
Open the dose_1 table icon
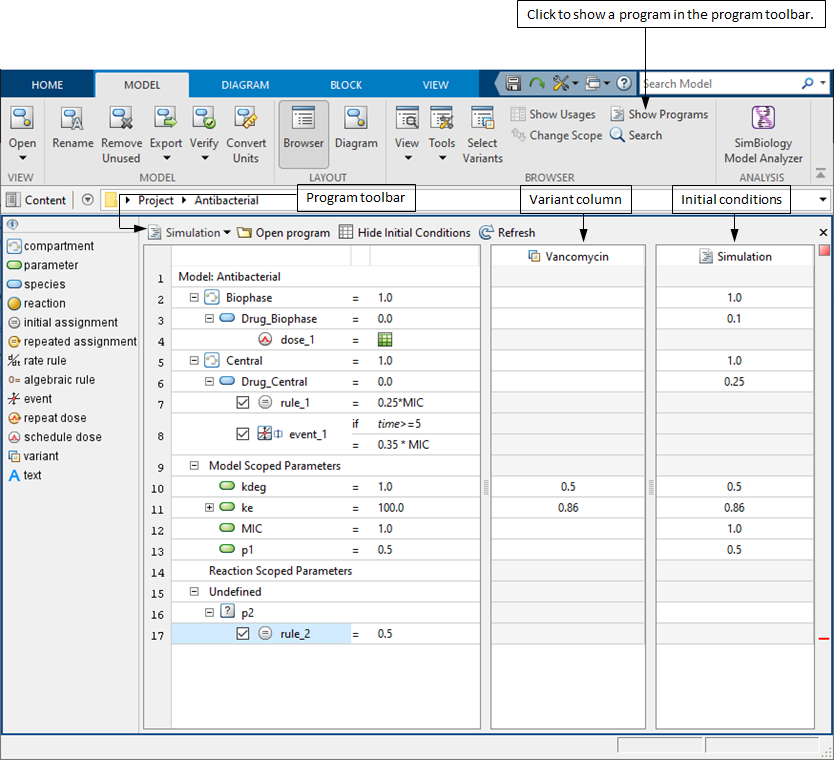(385, 340)
